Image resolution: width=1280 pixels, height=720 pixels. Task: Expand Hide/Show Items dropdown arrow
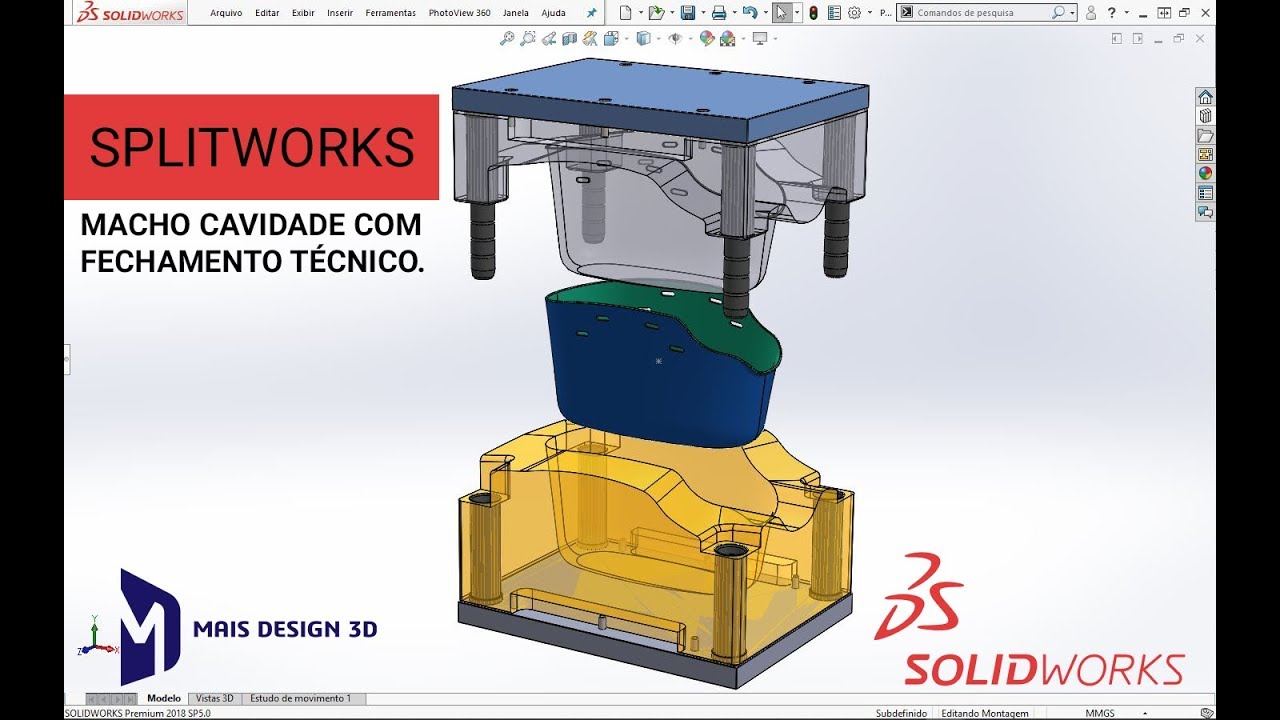[690, 39]
